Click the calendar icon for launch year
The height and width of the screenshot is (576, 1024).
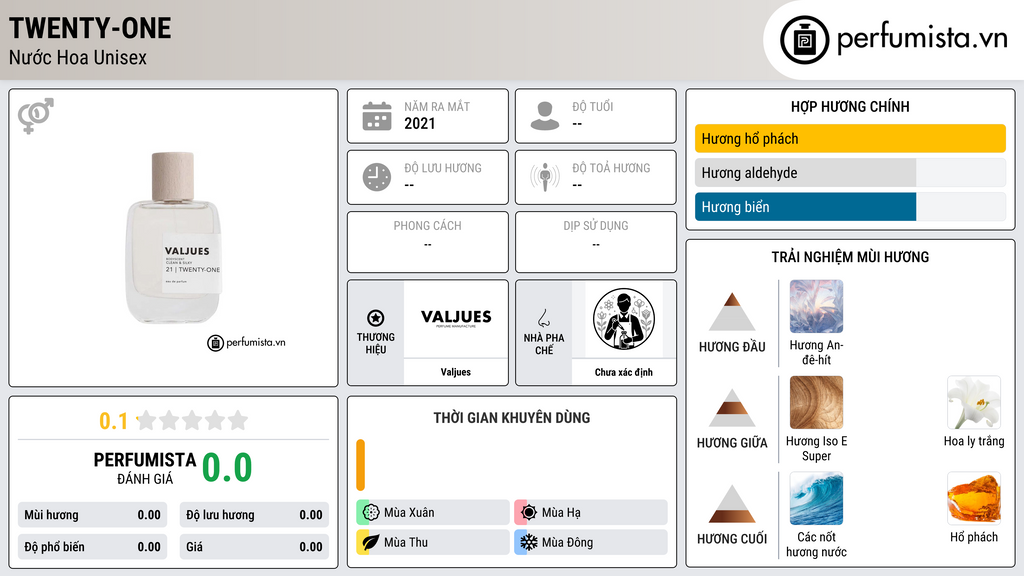click(x=377, y=116)
